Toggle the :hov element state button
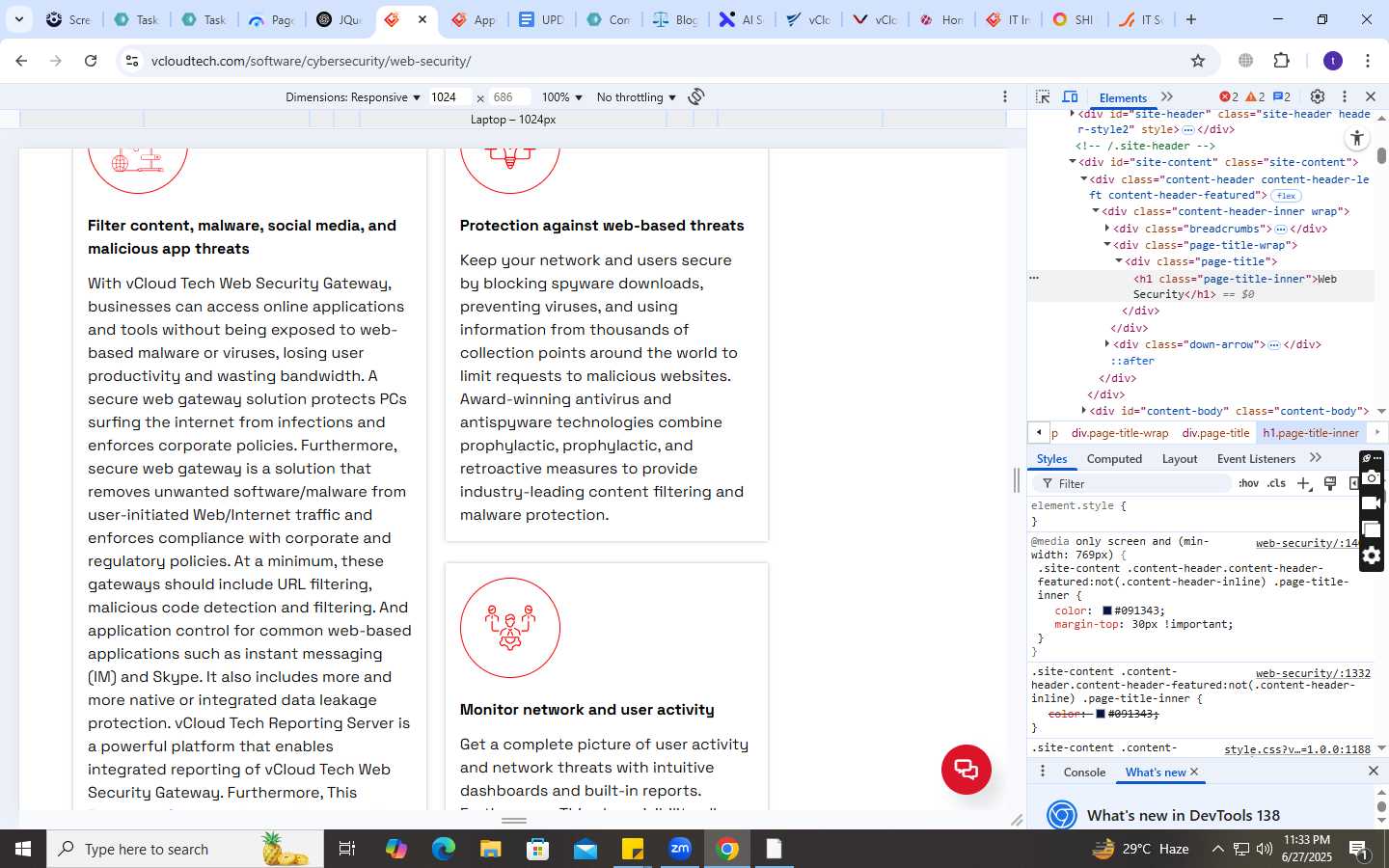The image size is (1389, 868). (x=1248, y=484)
